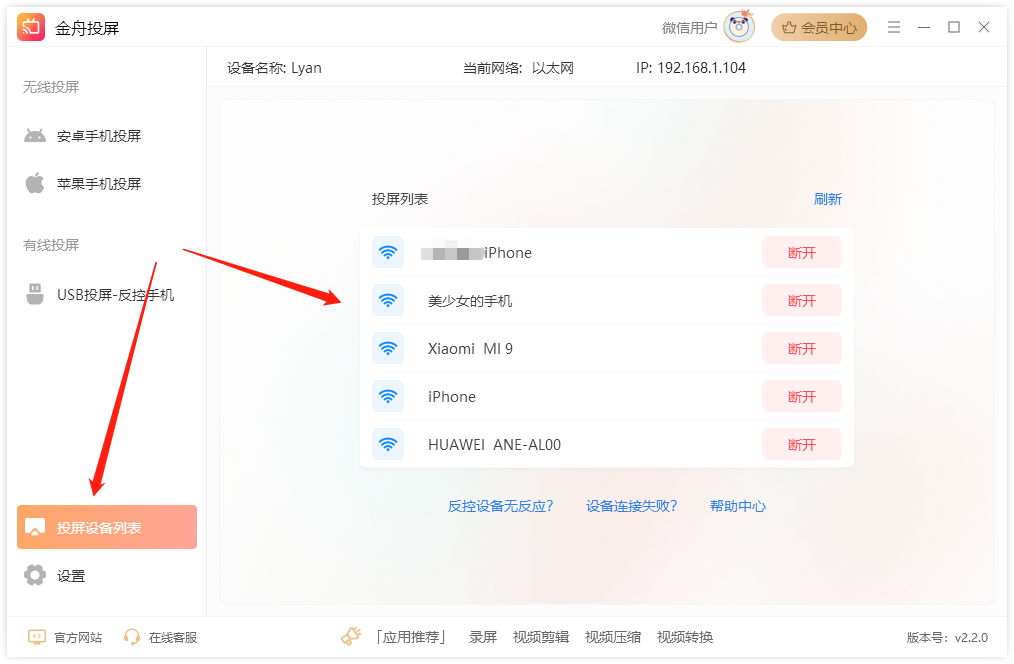Viewport: 1014px width, 664px height.
Task: Click the IP address 192.168.1.104
Action: click(702, 68)
